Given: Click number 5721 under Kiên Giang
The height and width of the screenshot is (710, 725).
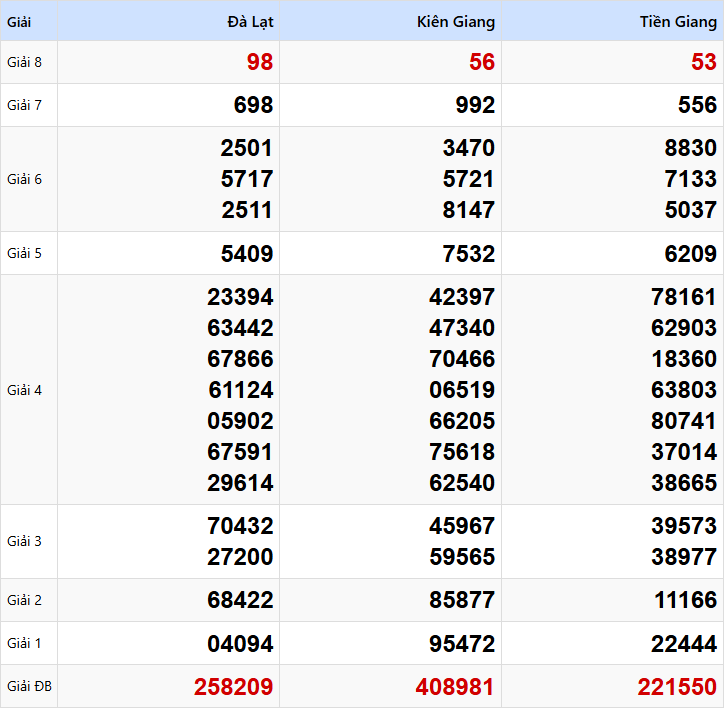Looking at the screenshot, I should coord(468,179).
